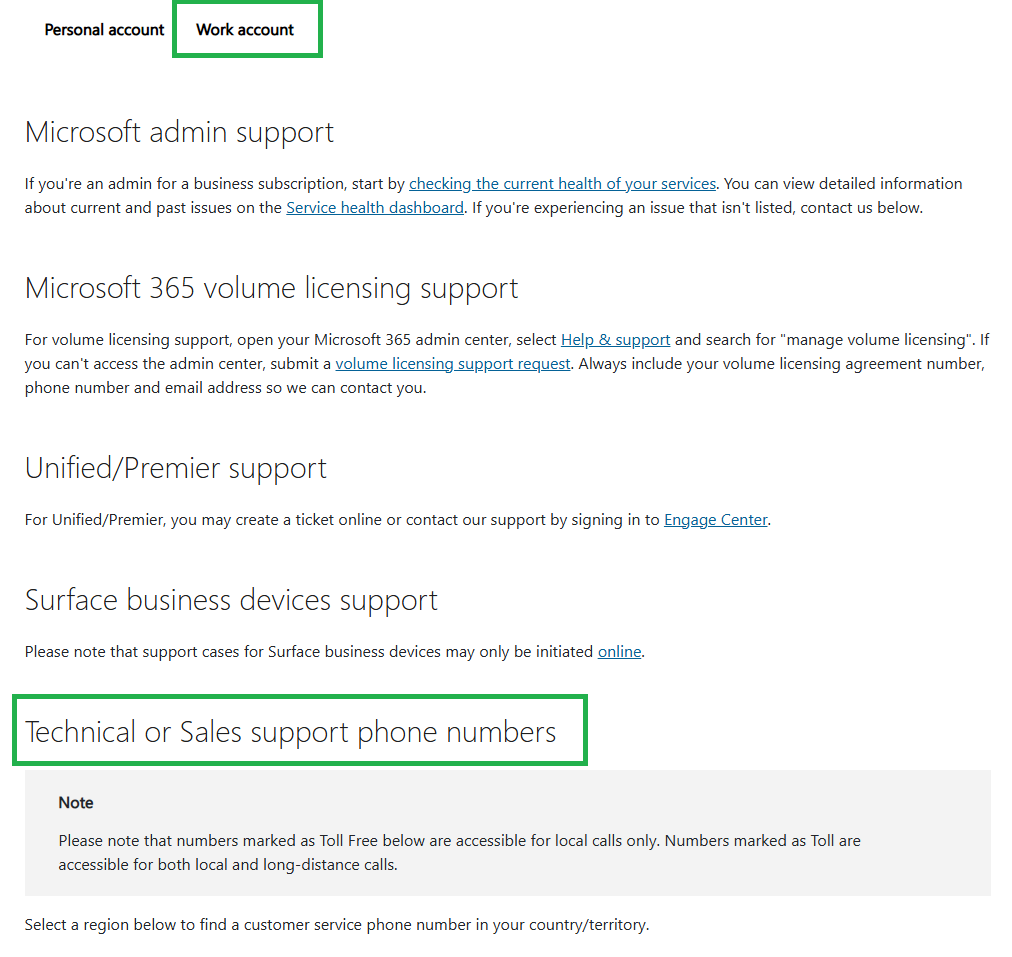Click the Surface business devices support heading

click(x=231, y=600)
